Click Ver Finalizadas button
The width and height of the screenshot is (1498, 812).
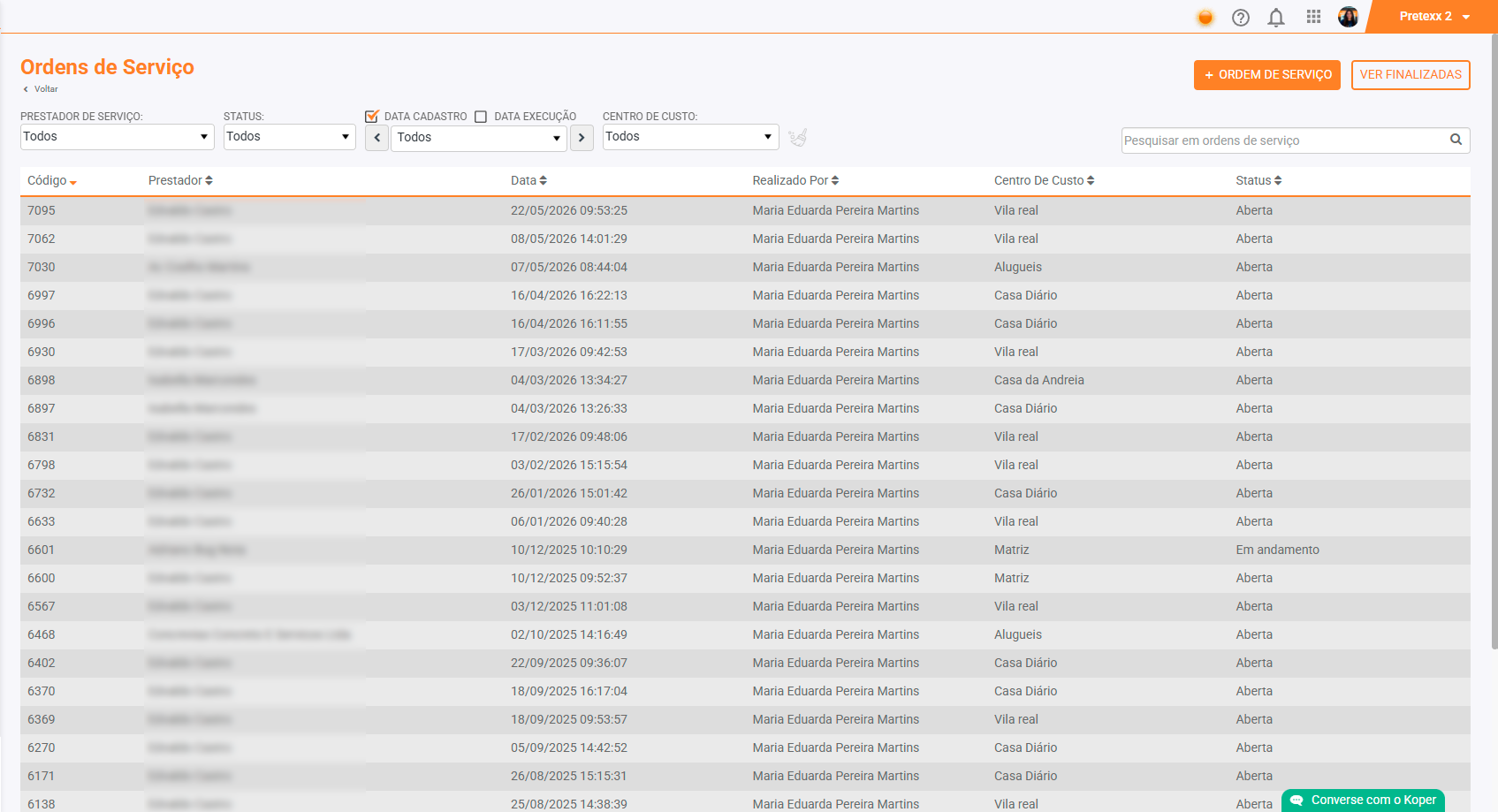point(1411,75)
